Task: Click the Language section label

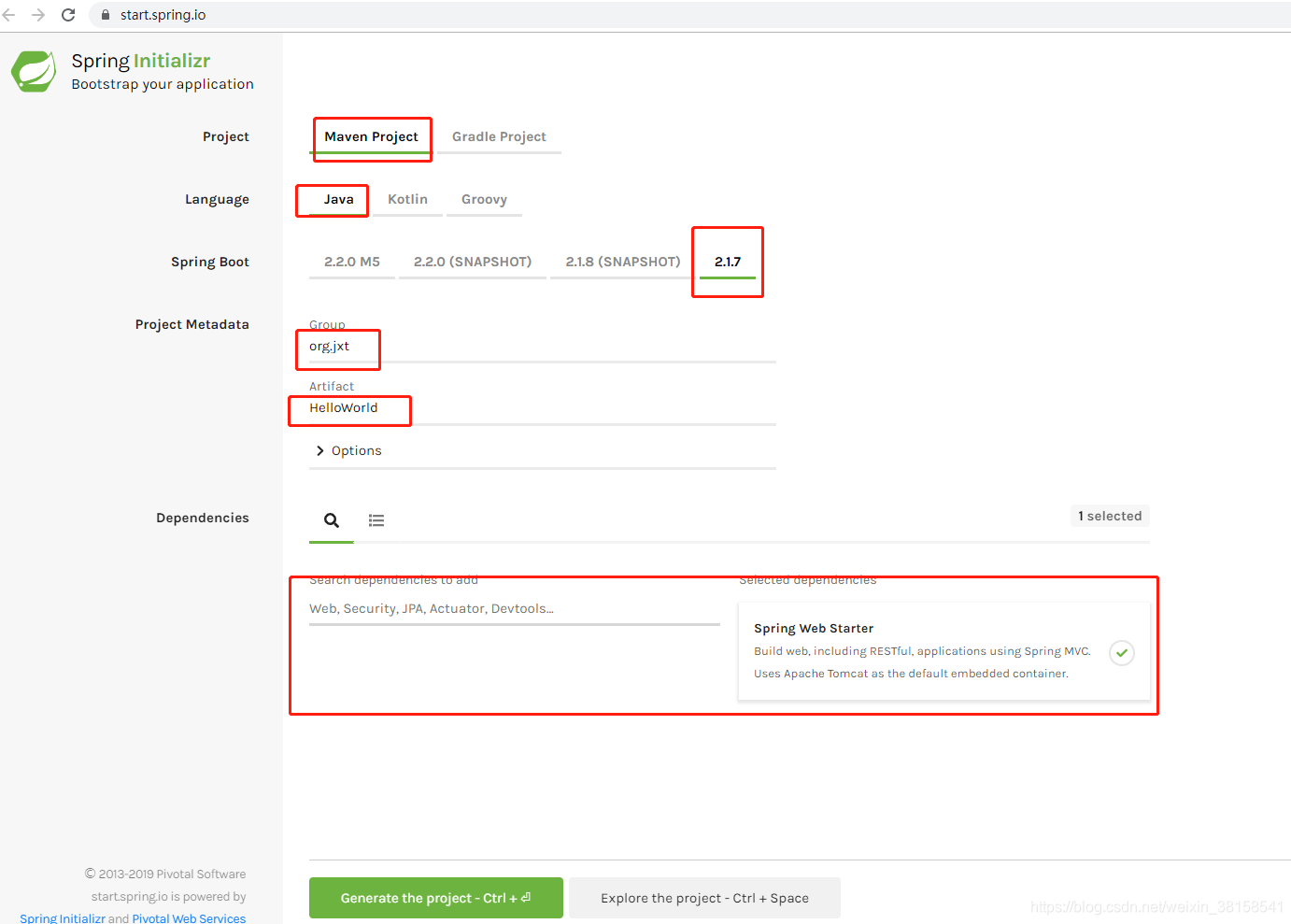Action: (217, 199)
